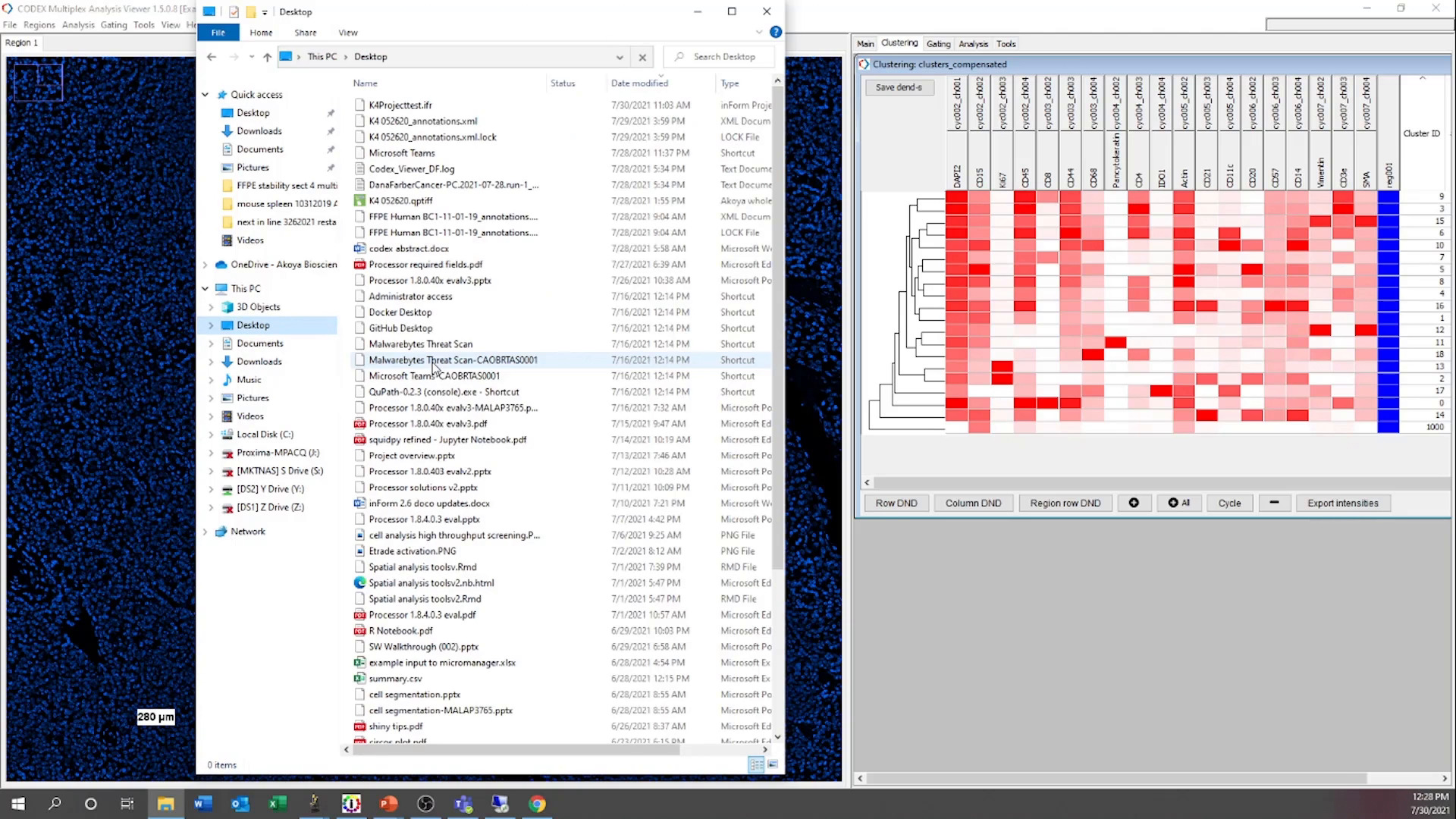
Task: Open the File Explorer help icon
Action: [x=775, y=32]
